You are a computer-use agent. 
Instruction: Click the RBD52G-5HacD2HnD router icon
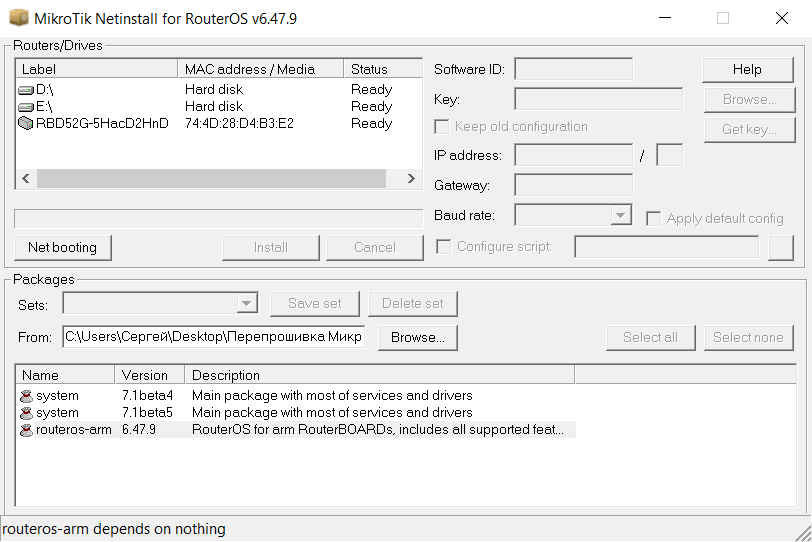(26, 124)
